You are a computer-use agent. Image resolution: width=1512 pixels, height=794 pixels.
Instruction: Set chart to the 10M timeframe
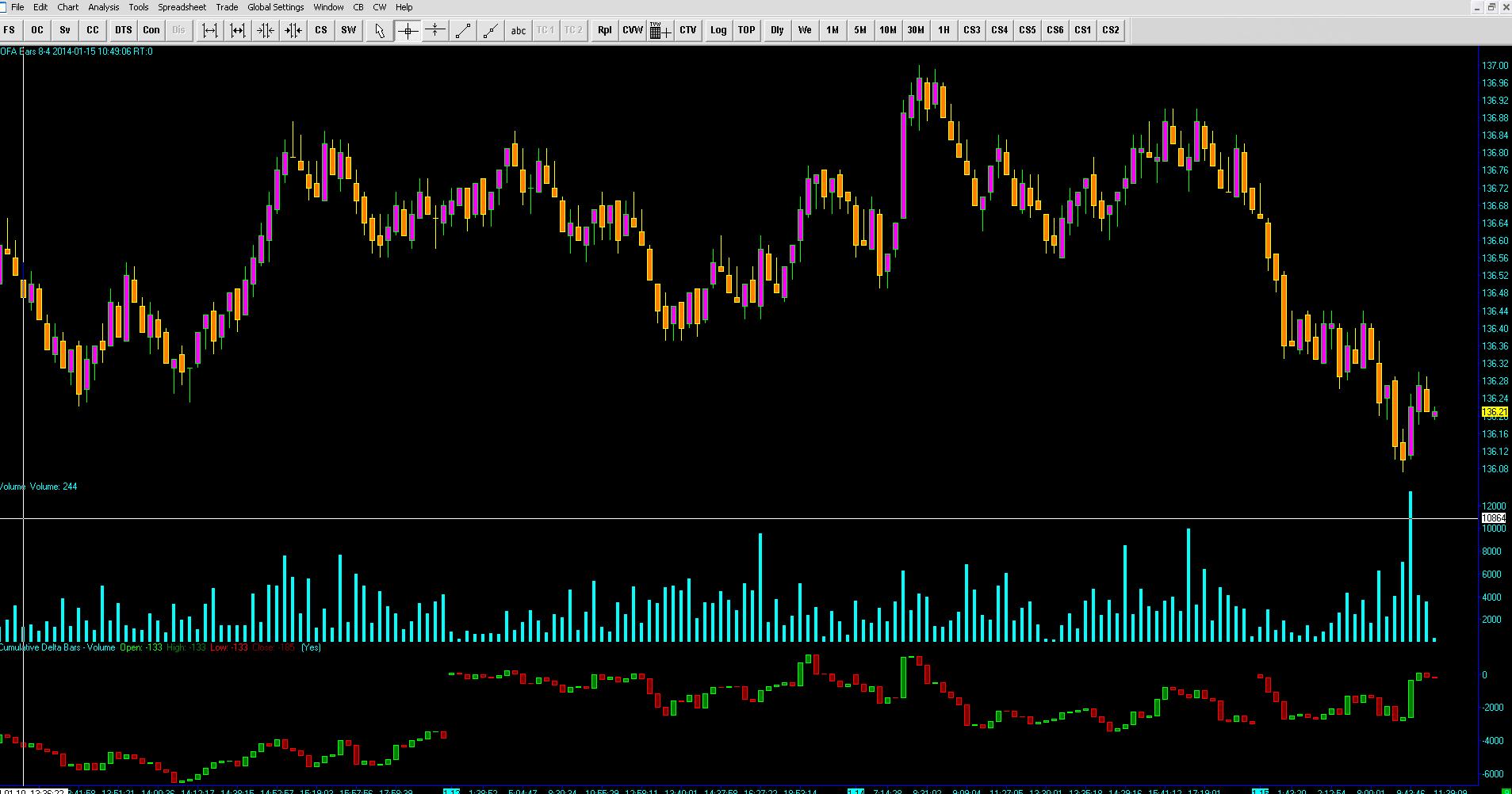pyautogui.click(x=888, y=30)
